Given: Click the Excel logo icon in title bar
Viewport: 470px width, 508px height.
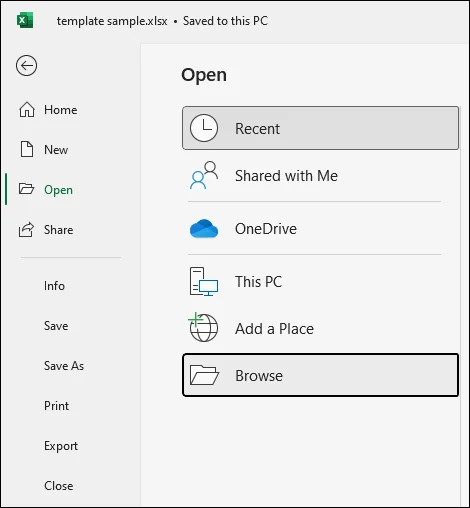Looking at the screenshot, I should click(25, 20).
